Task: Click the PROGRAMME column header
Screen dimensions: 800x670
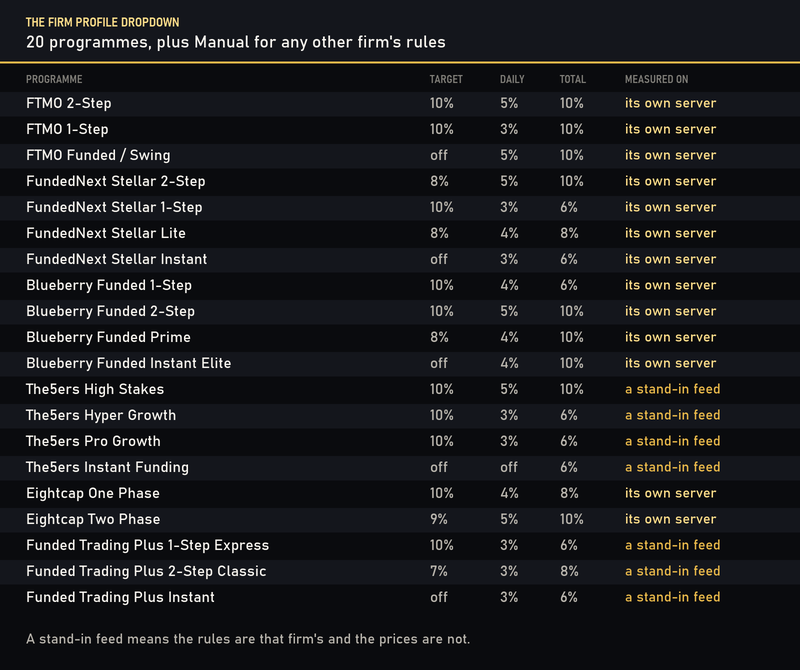Action: [x=54, y=80]
